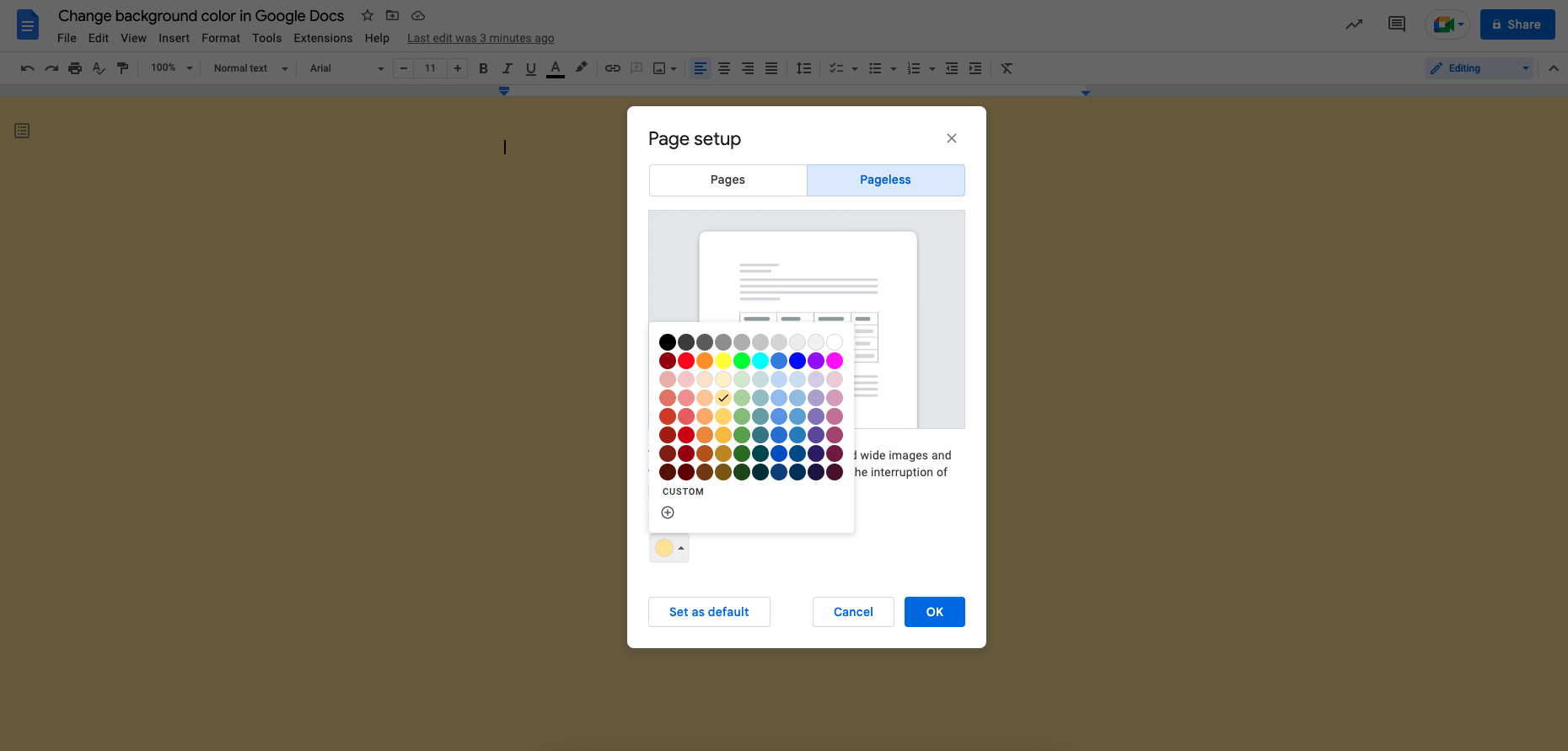This screenshot has width=1568, height=751.
Task: Add a custom color with plus icon
Action: [668, 512]
